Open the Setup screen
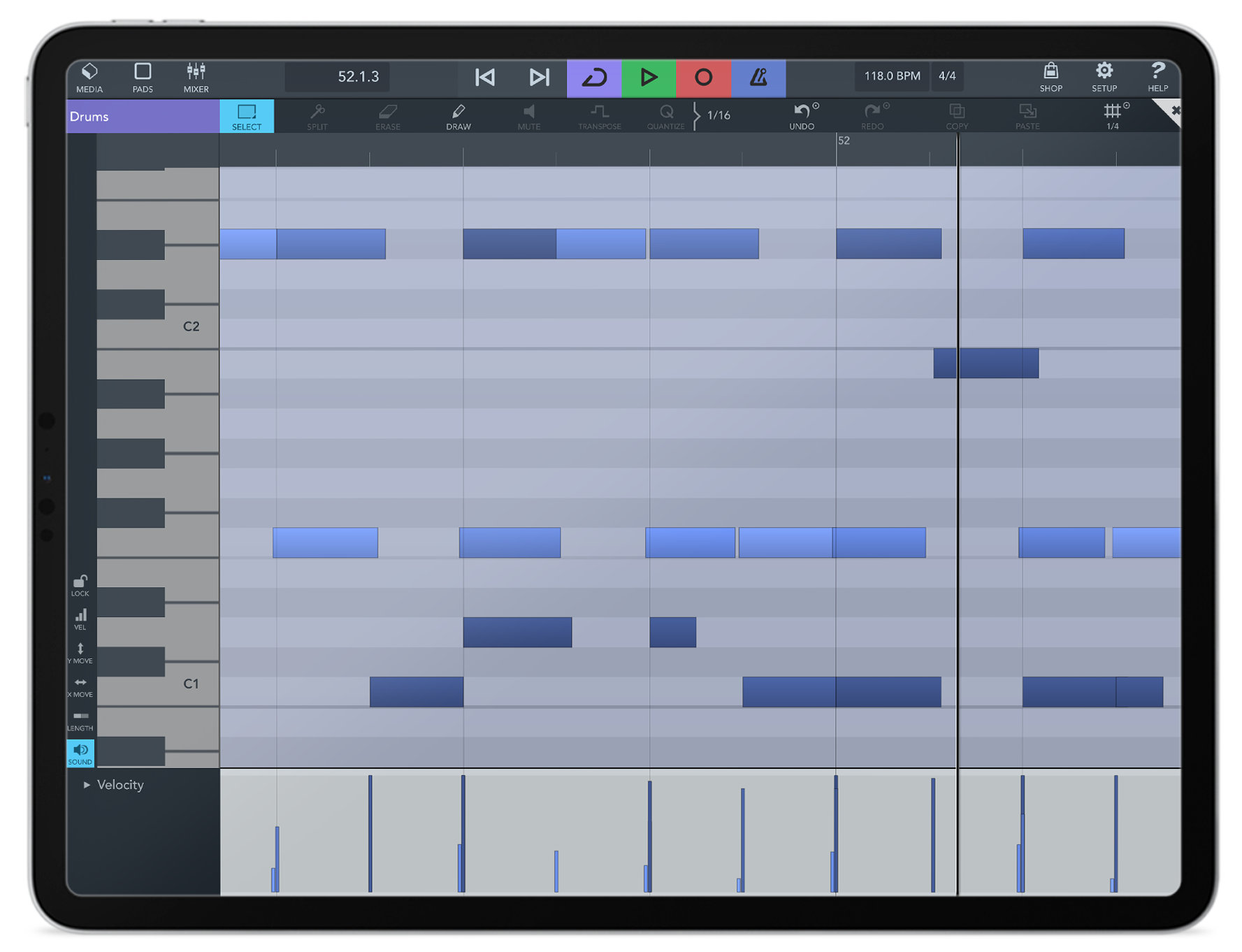Viewport: 1242px width, 952px height. [x=1104, y=77]
